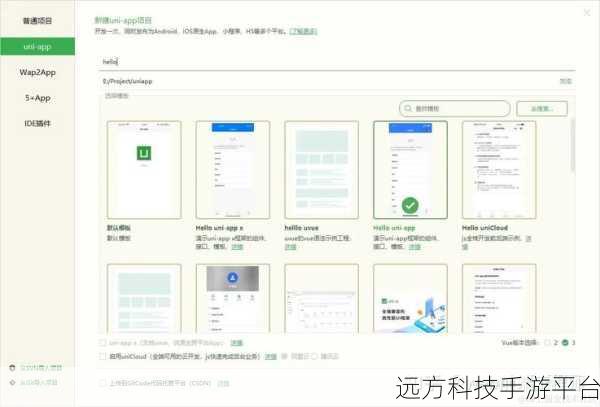Open the 详情 link beside 启用uniCloud
Screen dimensions: 600x407
(x=271, y=357)
